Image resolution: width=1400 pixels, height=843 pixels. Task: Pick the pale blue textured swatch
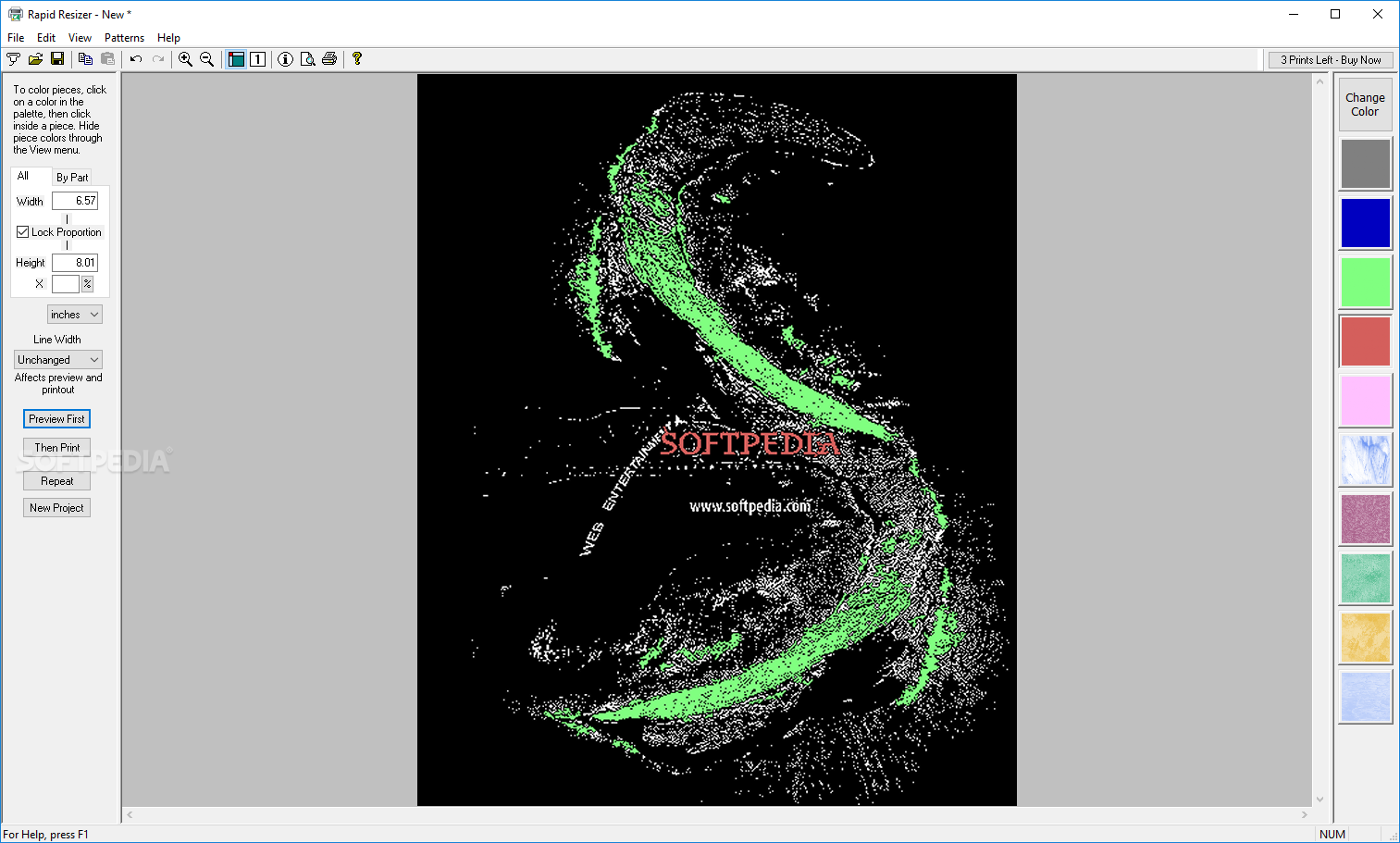point(1366,697)
